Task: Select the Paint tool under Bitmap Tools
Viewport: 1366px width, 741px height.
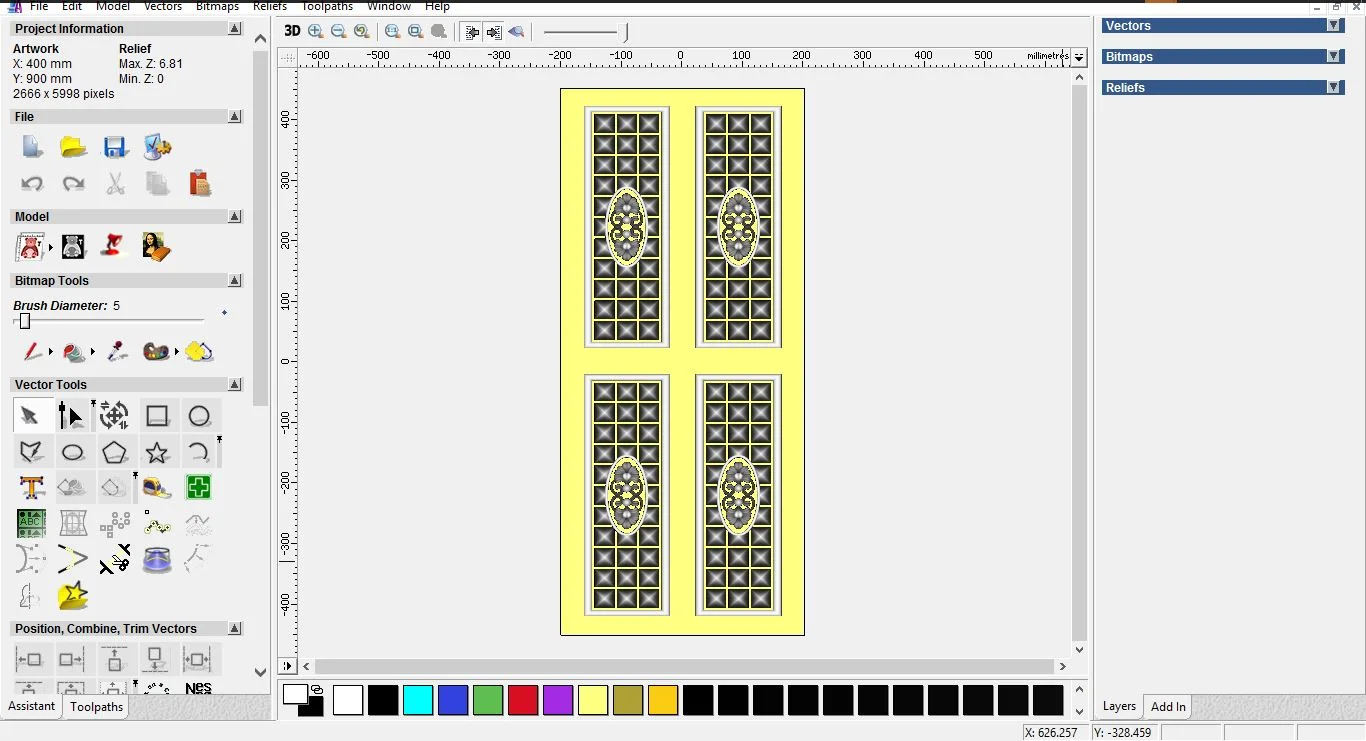Action: [33, 352]
